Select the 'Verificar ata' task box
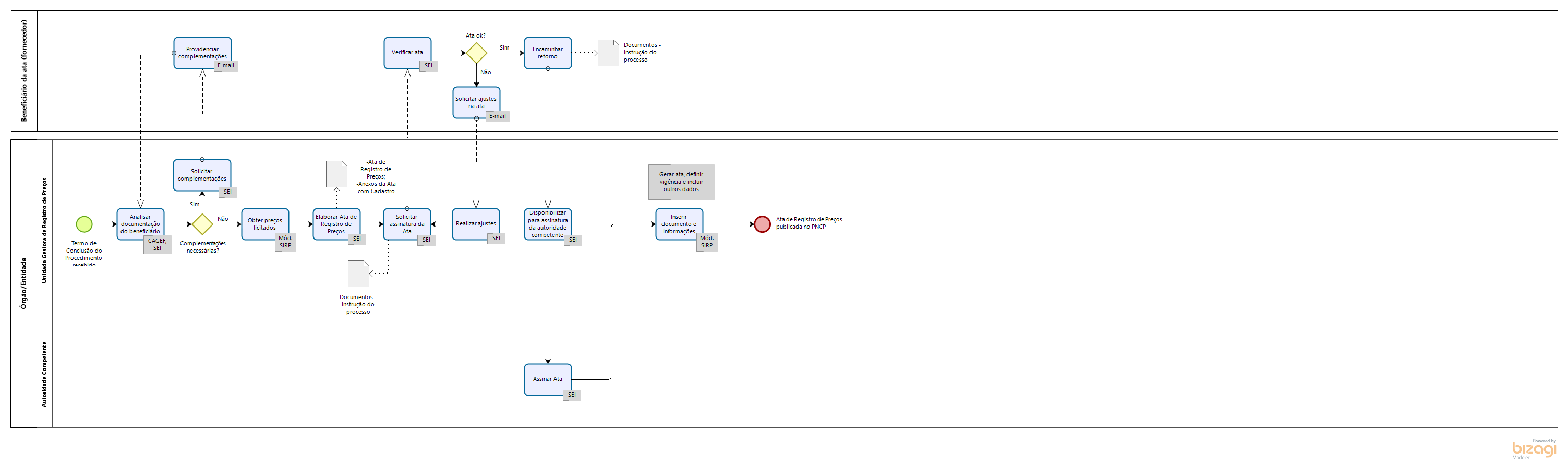The width and height of the screenshot is (1568, 476). pos(407,52)
